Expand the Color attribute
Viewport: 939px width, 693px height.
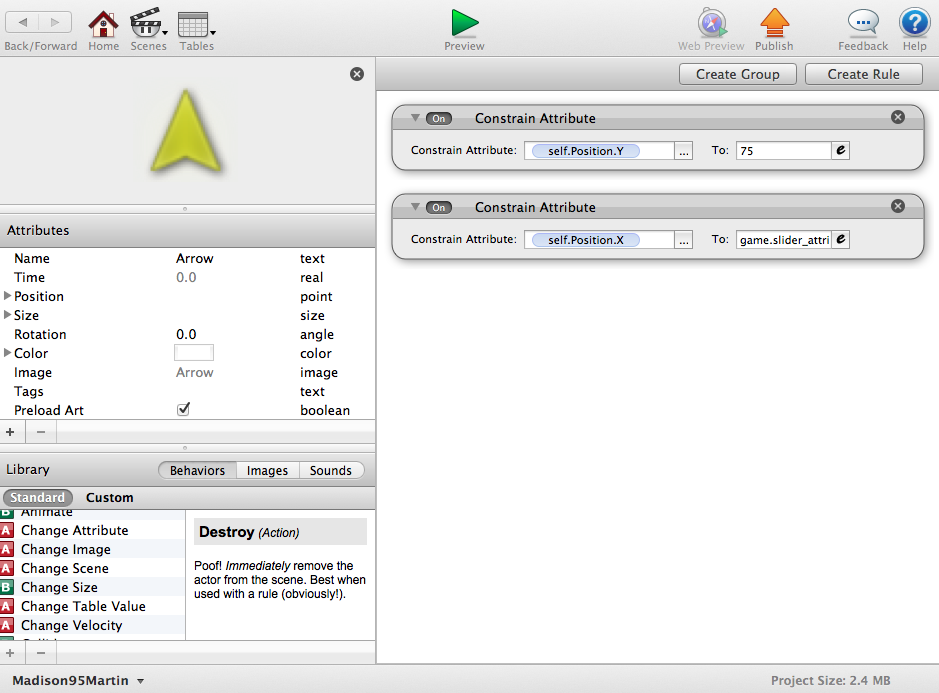pyautogui.click(x=7, y=353)
